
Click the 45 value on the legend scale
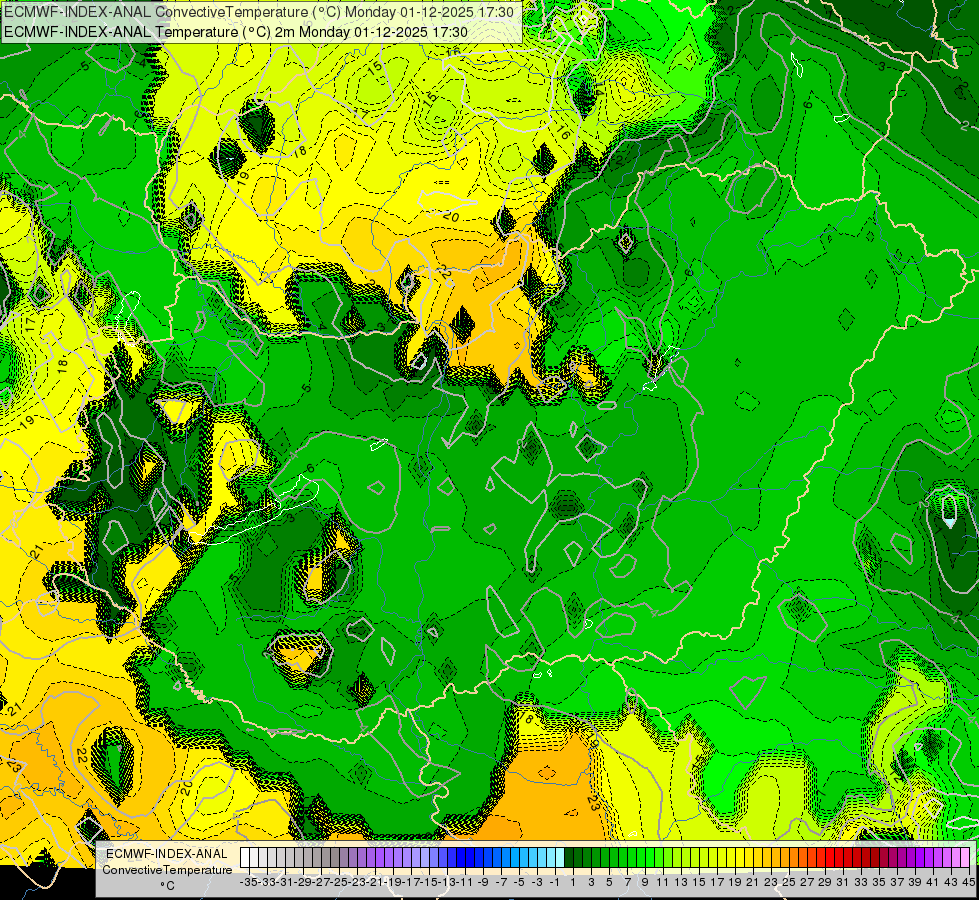click(x=968, y=882)
